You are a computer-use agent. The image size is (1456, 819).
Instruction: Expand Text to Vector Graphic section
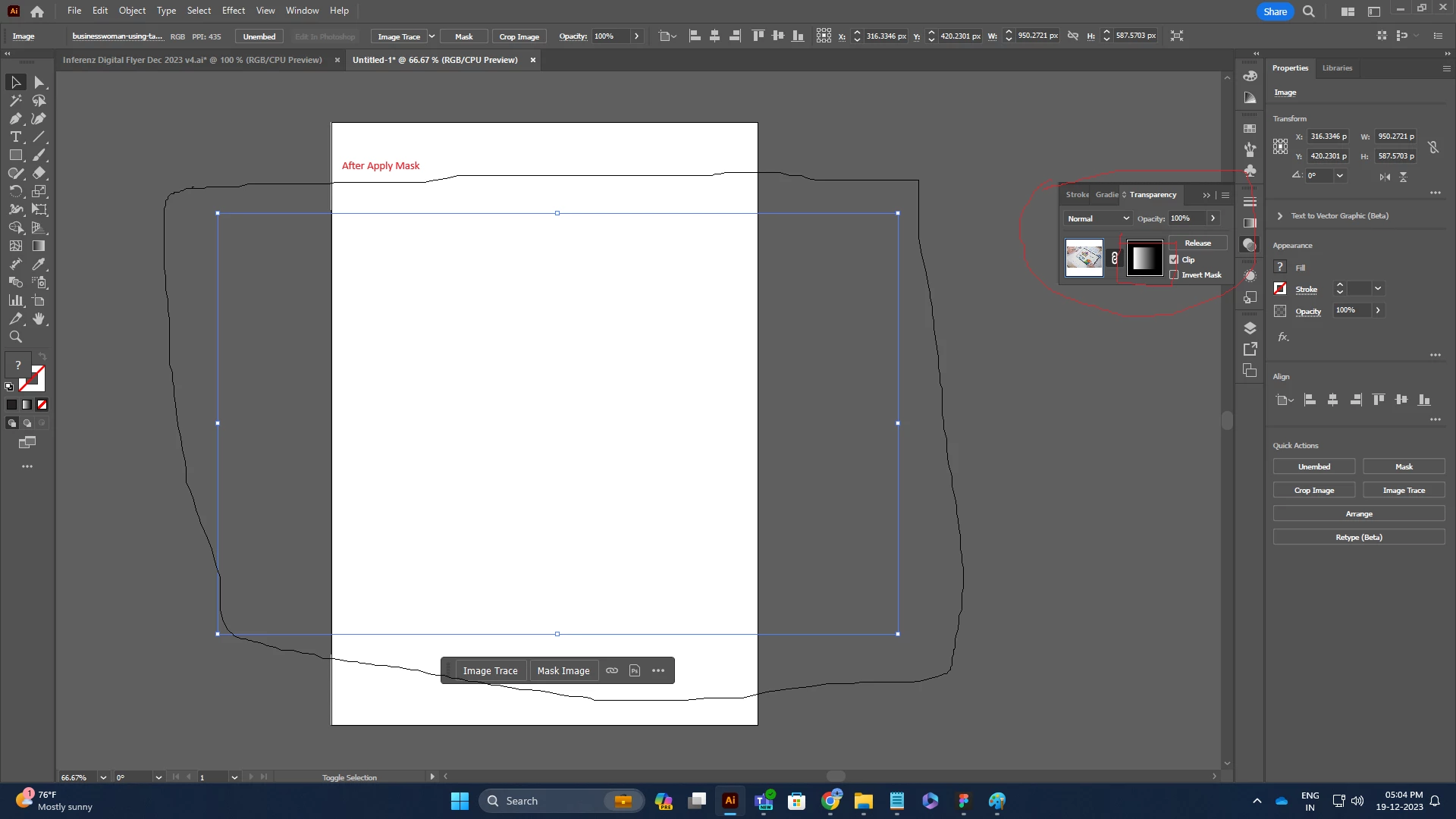[x=1280, y=216]
